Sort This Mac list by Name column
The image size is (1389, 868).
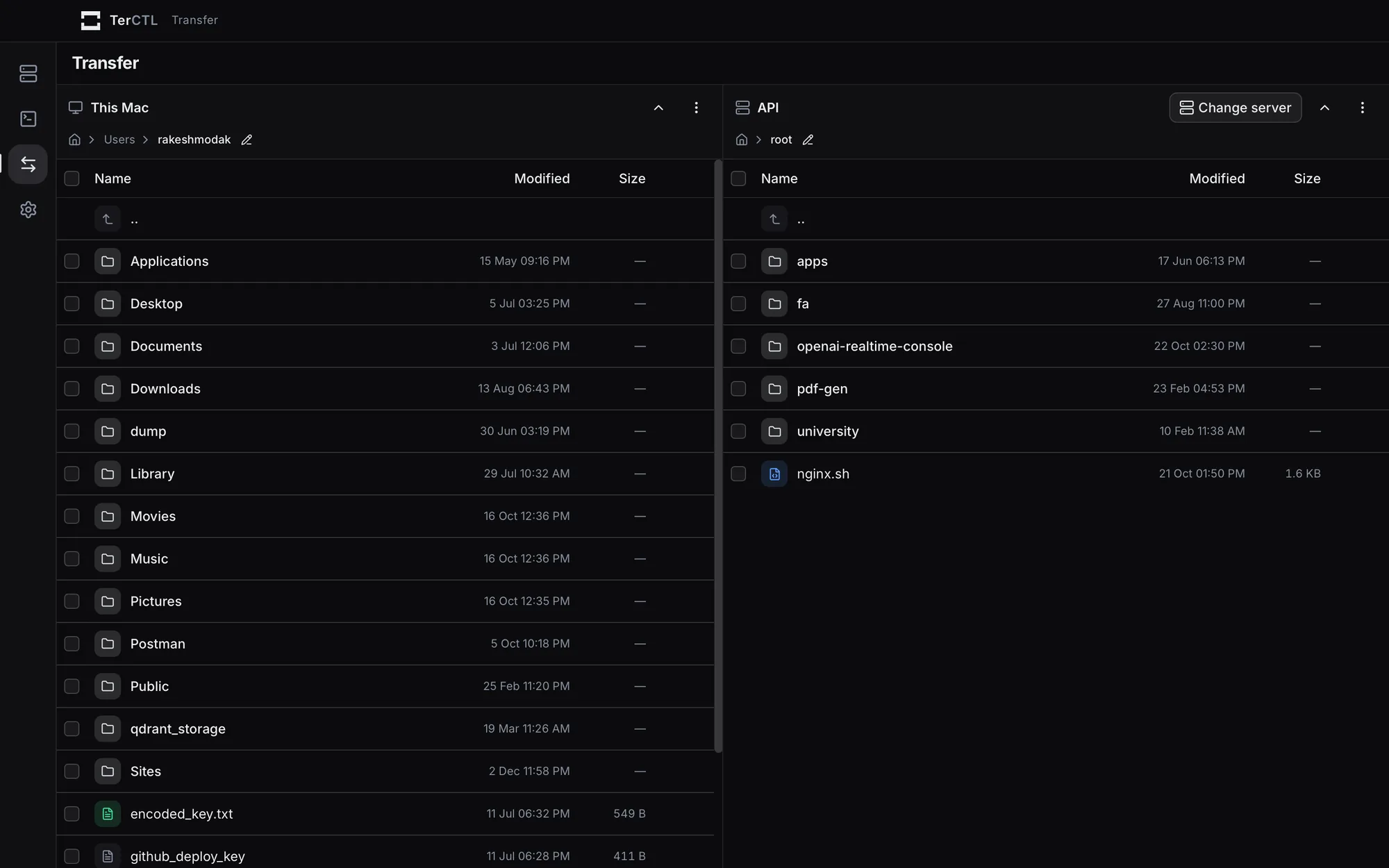click(x=113, y=178)
